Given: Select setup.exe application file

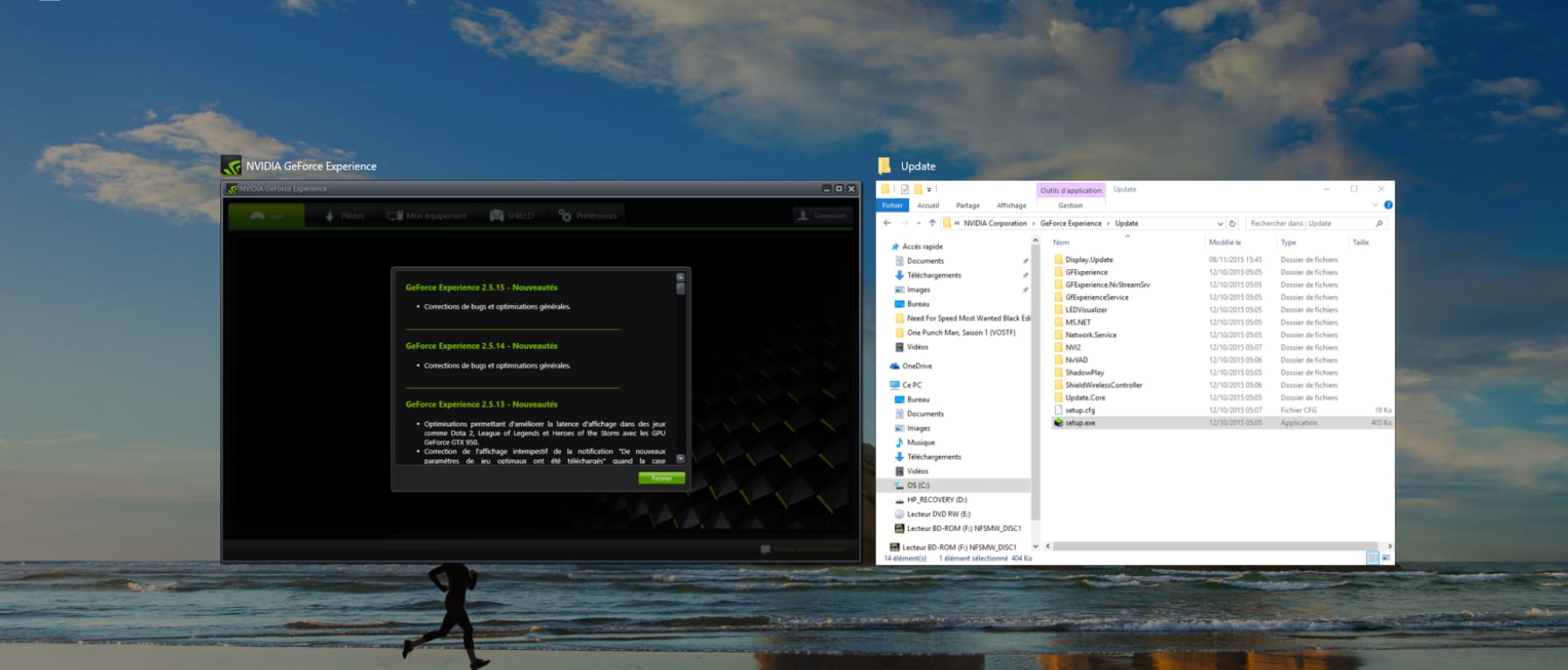Looking at the screenshot, I should pos(1222,423).
